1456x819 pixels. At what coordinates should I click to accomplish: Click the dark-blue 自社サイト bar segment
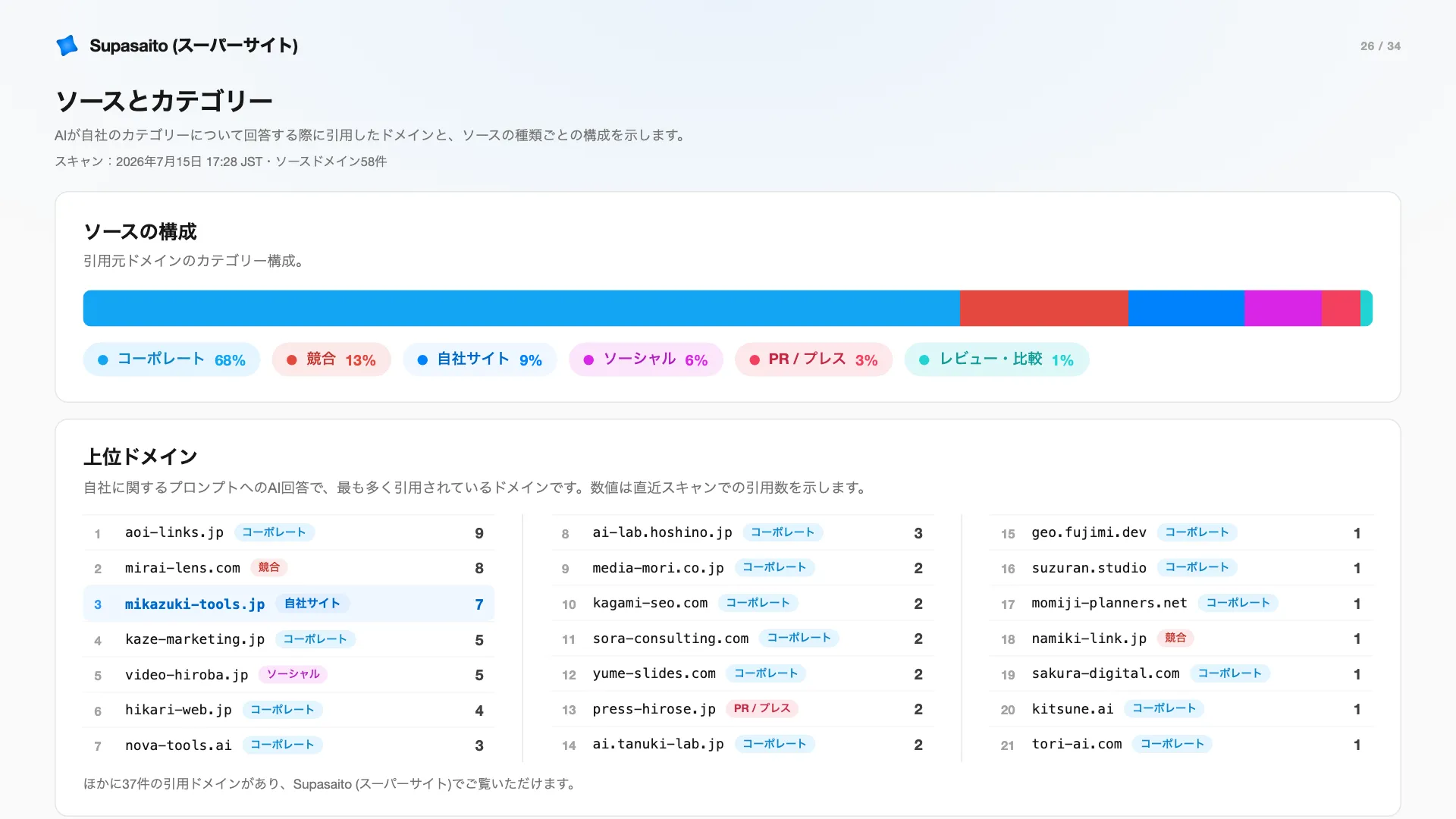[1186, 308]
